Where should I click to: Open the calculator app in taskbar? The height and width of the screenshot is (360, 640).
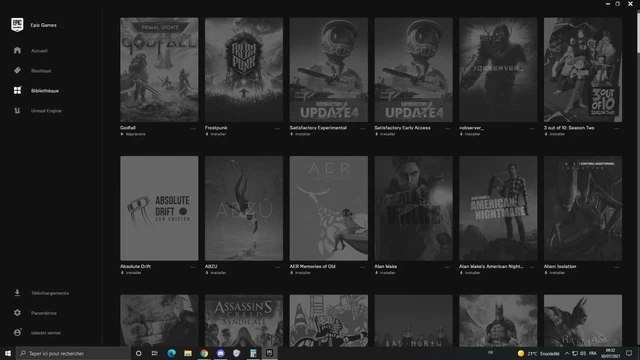point(253,353)
